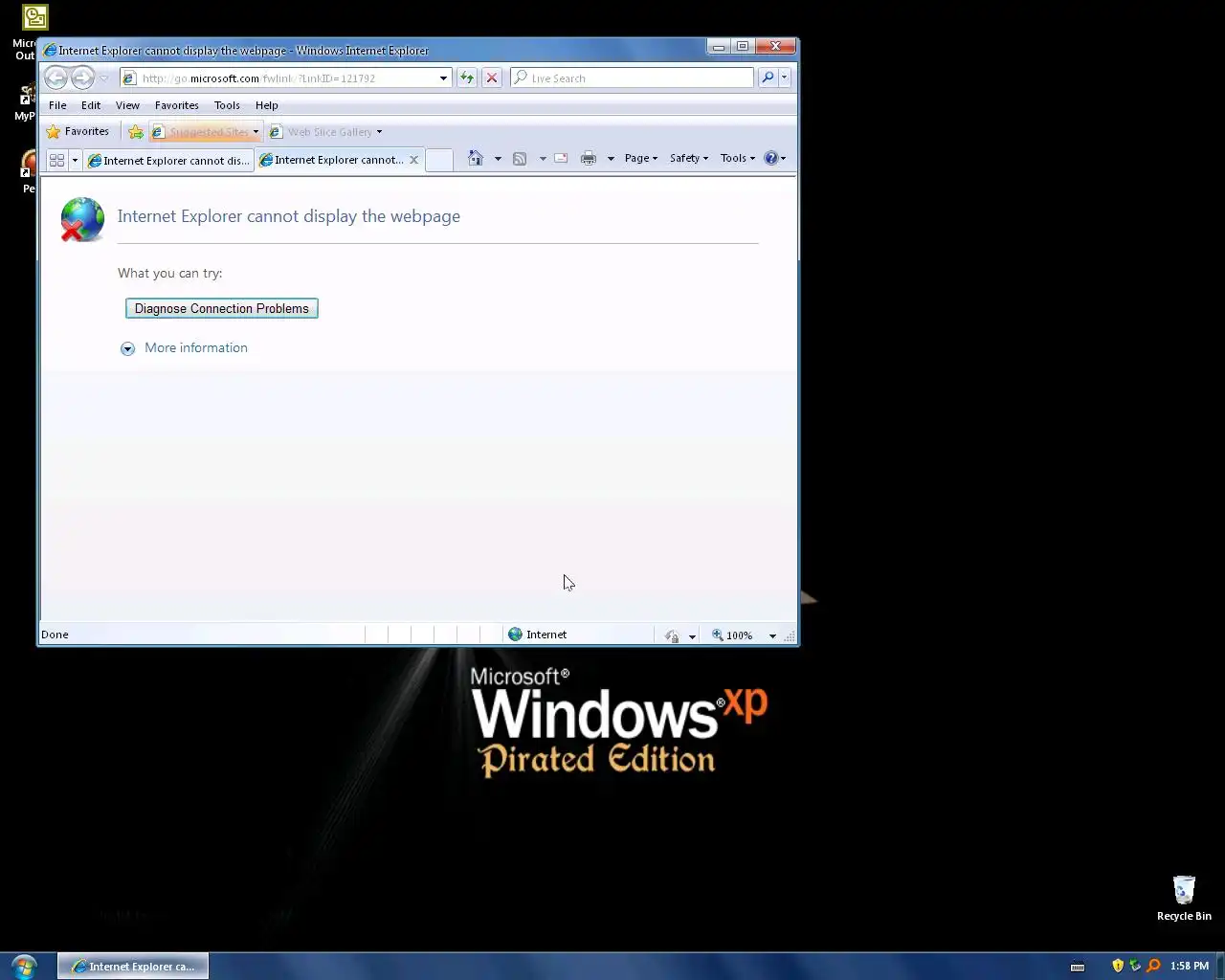
Task: Open the Help menu
Action: pos(267,105)
